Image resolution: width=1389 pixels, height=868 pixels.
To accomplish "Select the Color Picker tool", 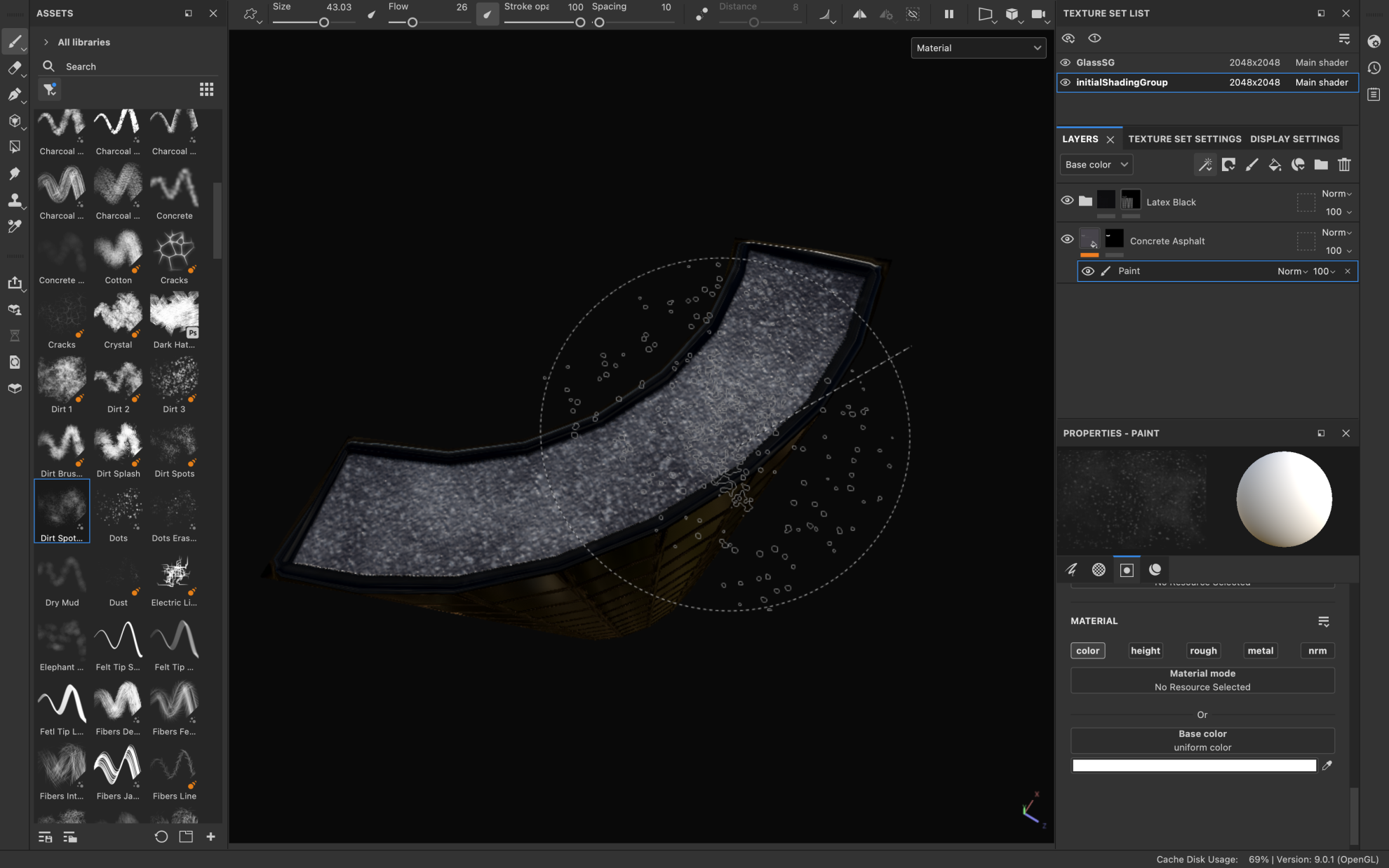I will pos(15,226).
